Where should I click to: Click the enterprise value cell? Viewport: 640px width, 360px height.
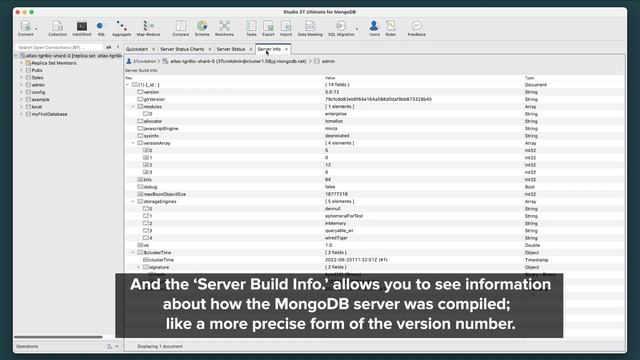click(x=336, y=114)
